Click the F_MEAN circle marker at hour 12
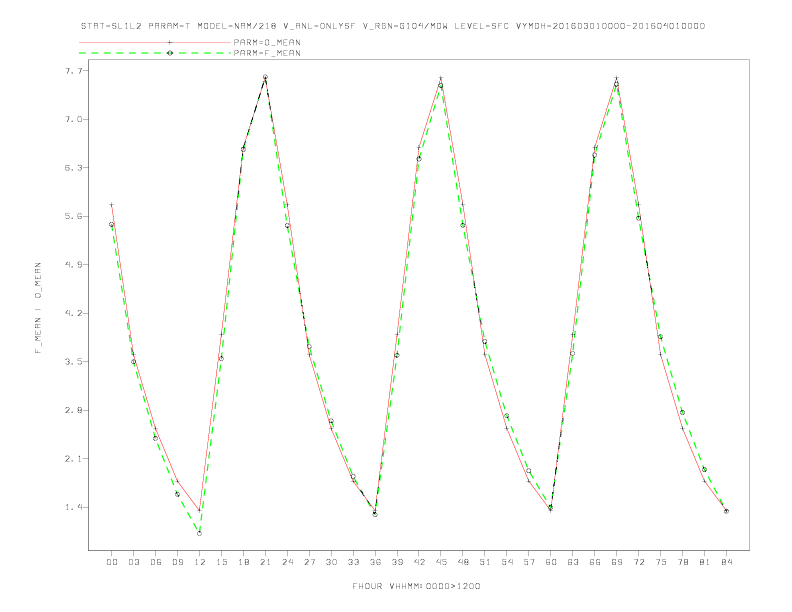 [x=200, y=533]
